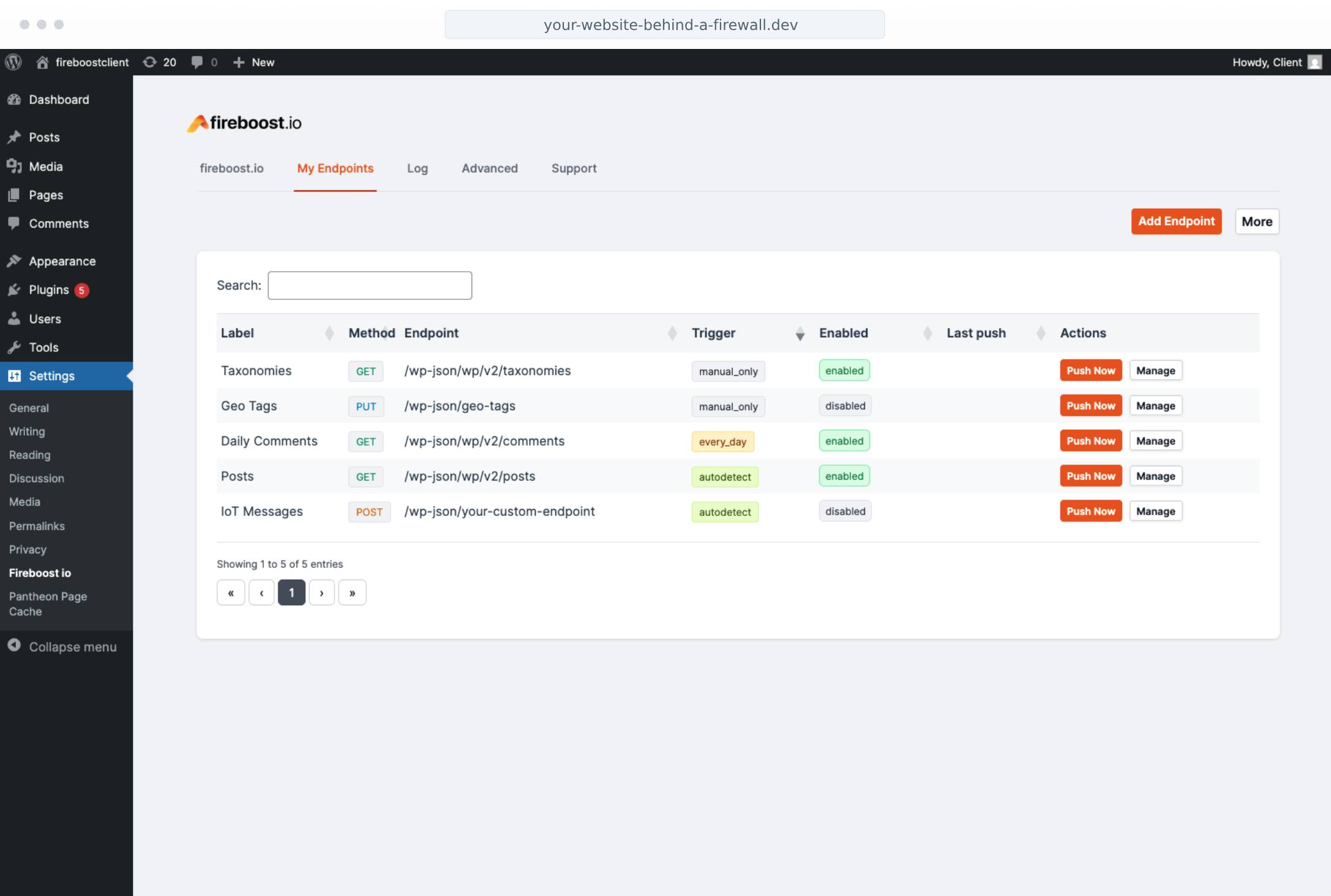The image size is (1331, 896).
Task: Open General settings submenu item
Action: point(29,408)
